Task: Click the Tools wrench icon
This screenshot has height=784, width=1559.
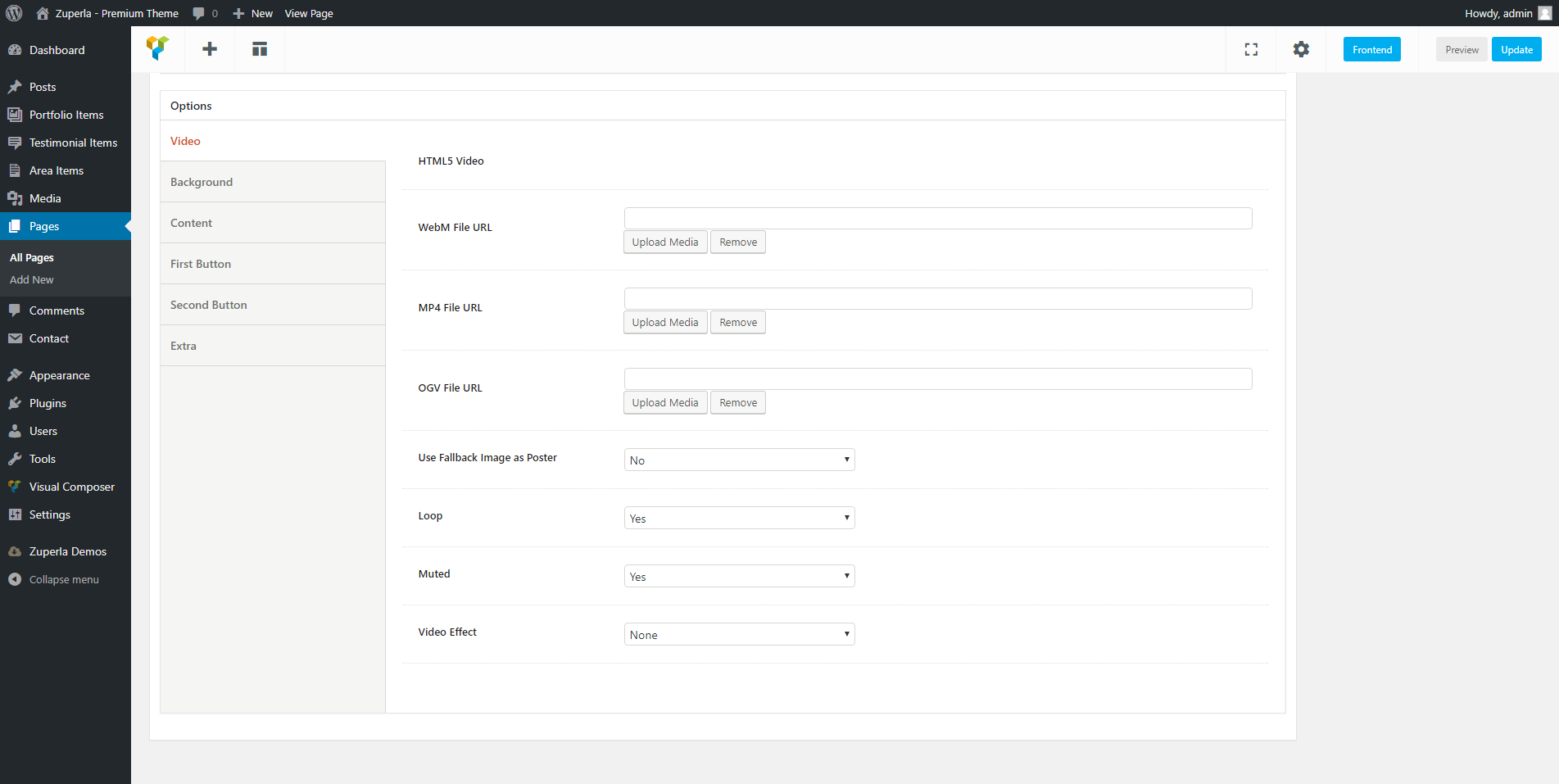Action: point(15,459)
